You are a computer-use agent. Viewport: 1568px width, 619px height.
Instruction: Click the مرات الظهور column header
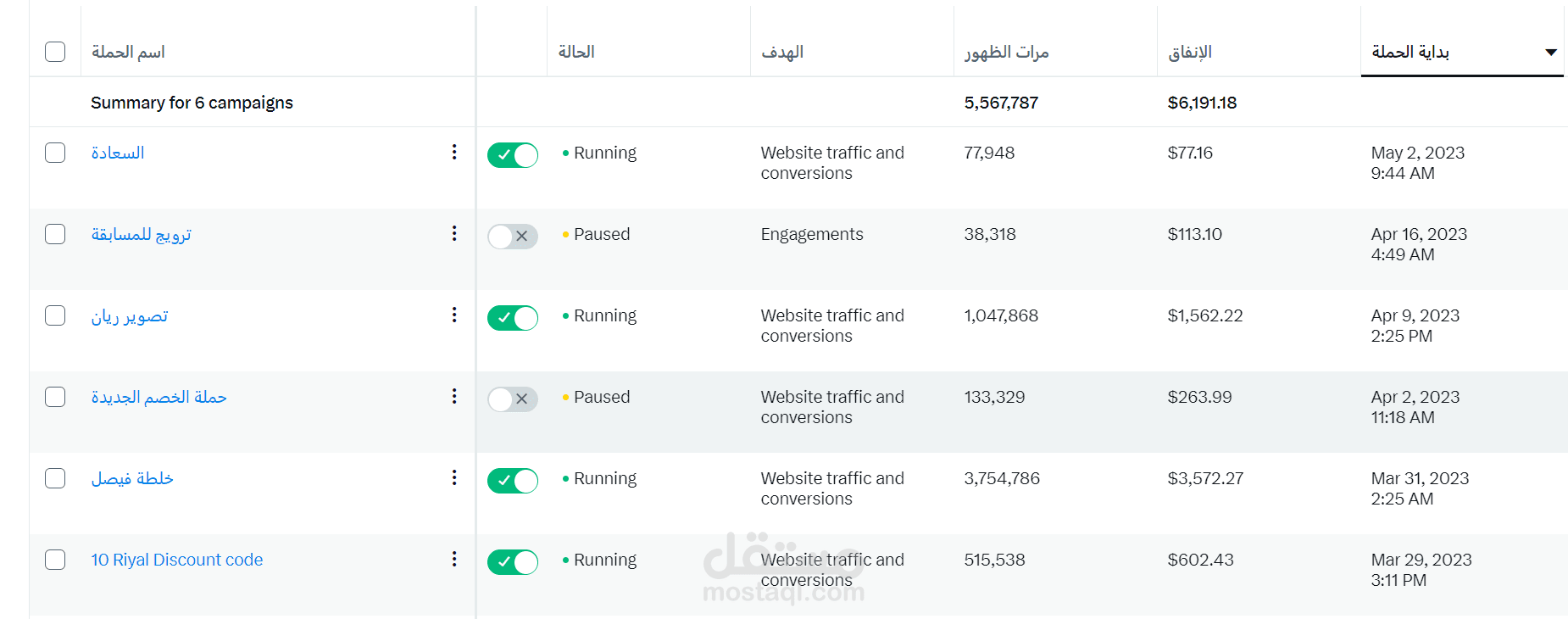[x=1007, y=52]
